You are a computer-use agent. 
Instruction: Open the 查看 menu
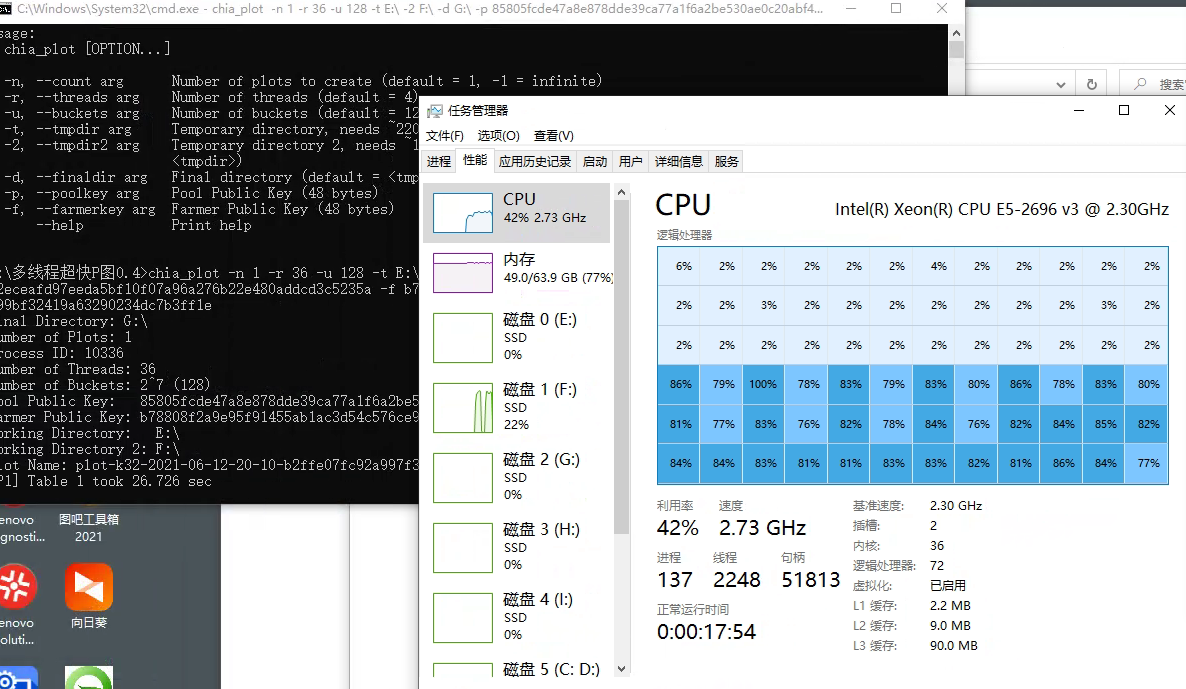tap(555, 135)
